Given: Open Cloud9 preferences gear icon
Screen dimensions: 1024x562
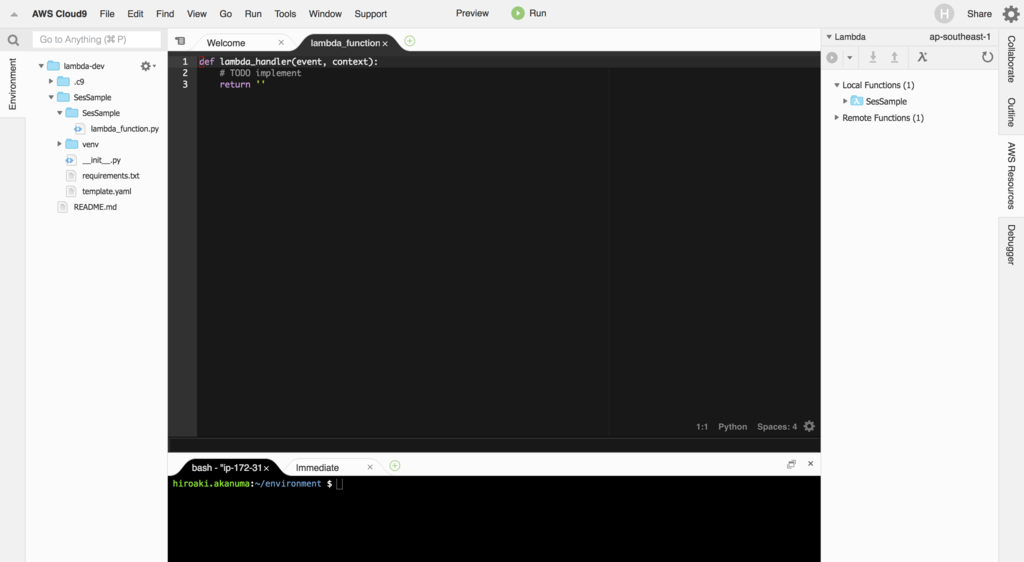Looking at the screenshot, I should click(1010, 14).
